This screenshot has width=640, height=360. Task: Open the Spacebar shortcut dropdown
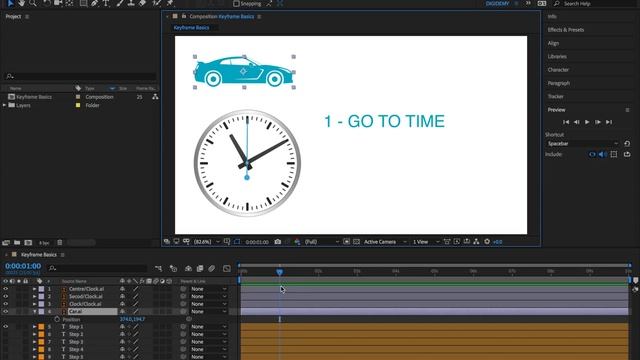[582, 144]
